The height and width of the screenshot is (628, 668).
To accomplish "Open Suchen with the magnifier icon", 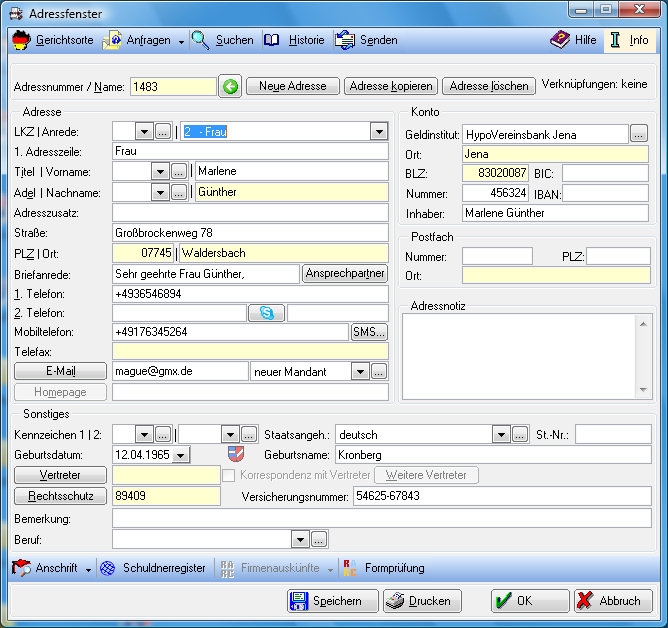I will click(x=201, y=40).
